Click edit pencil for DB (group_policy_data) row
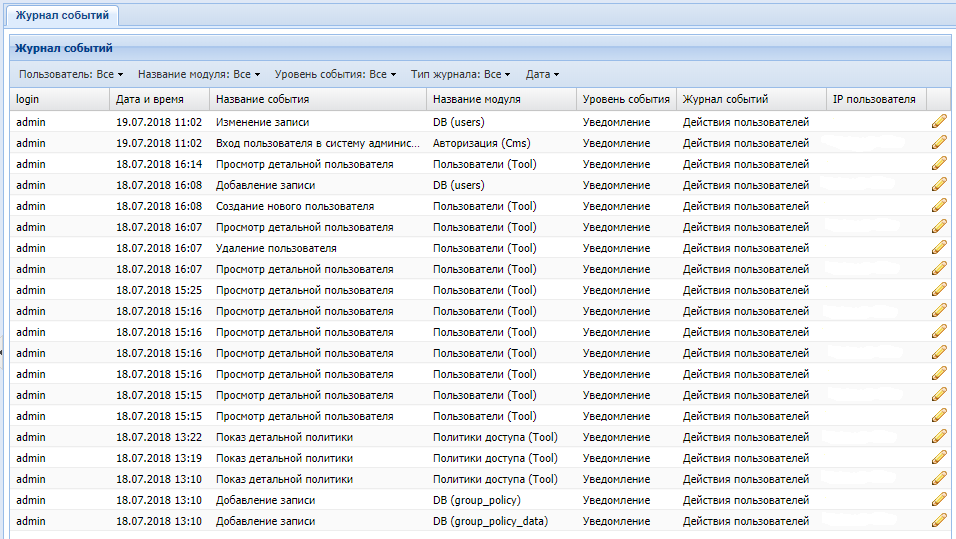The height and width of the screenshot is (539, 956). click(938, 521)
